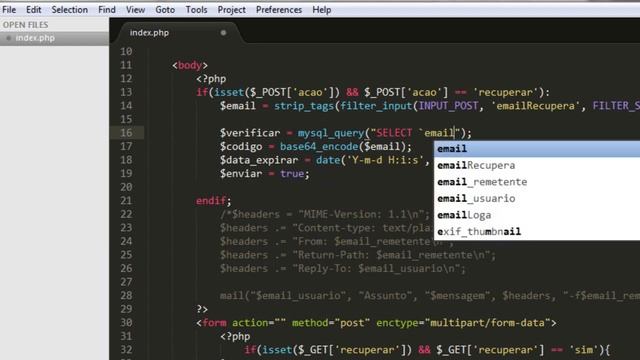Open the Project menu
Viewport: 640px width, 360px height.
tap(231, 9)
